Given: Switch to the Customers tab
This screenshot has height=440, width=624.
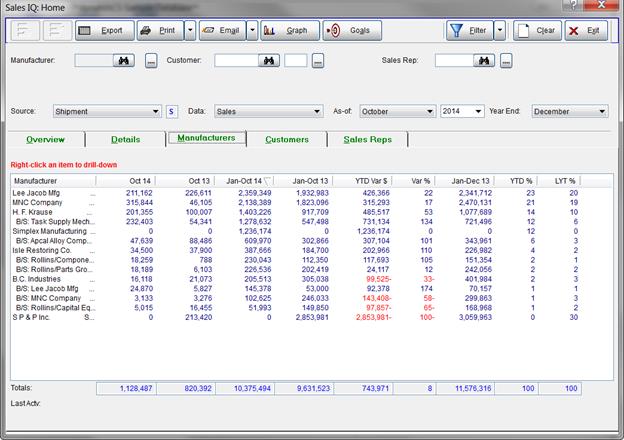Looking at the screenshot, I should pyautogui.click(x=287, y=140).
